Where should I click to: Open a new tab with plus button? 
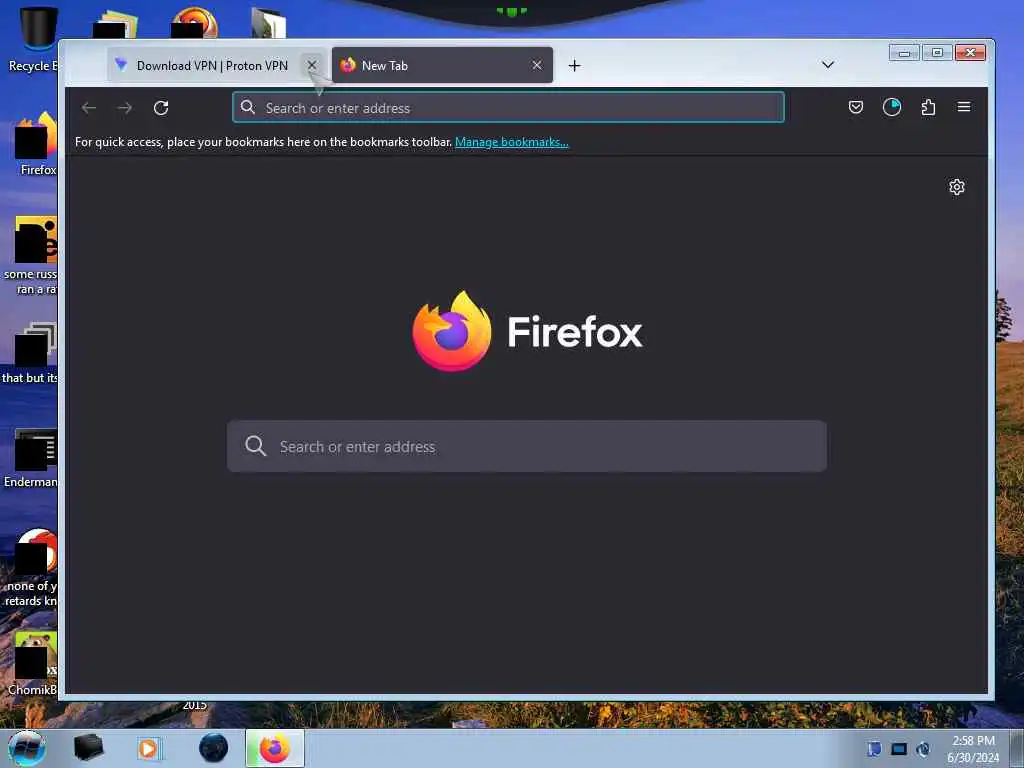click(x=574, y=65)
